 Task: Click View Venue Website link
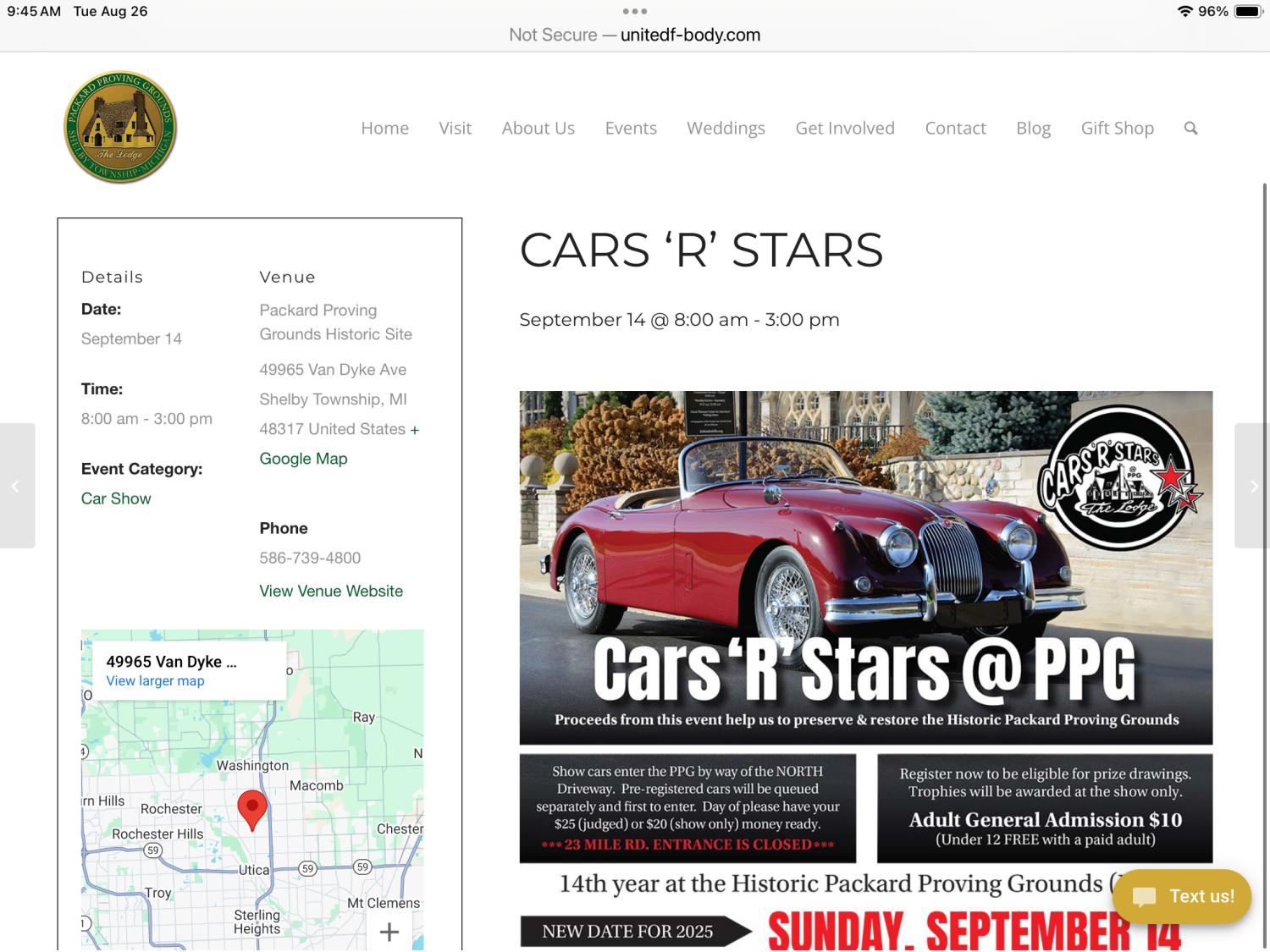point(331,591)
